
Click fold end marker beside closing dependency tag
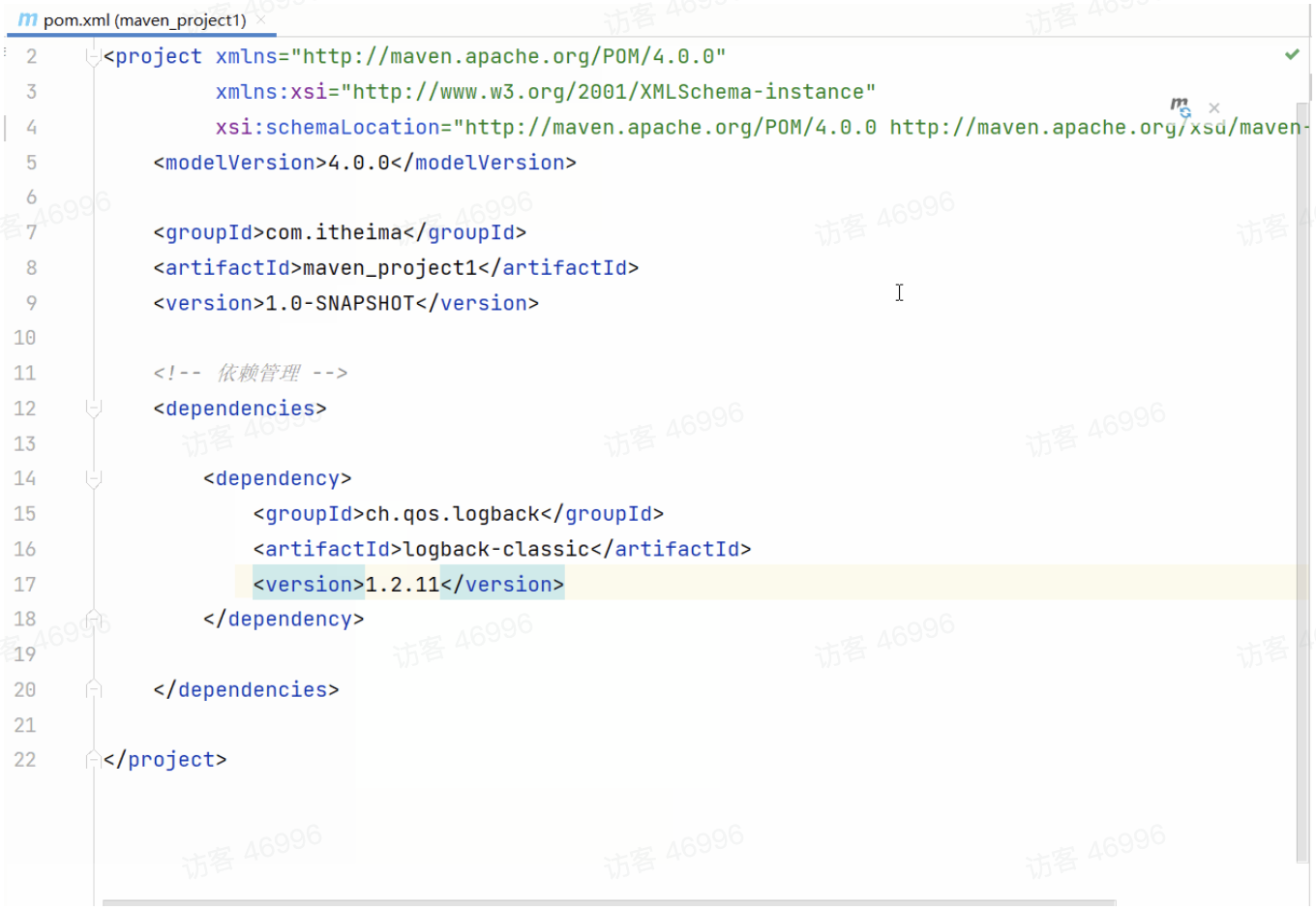point(94,620)
